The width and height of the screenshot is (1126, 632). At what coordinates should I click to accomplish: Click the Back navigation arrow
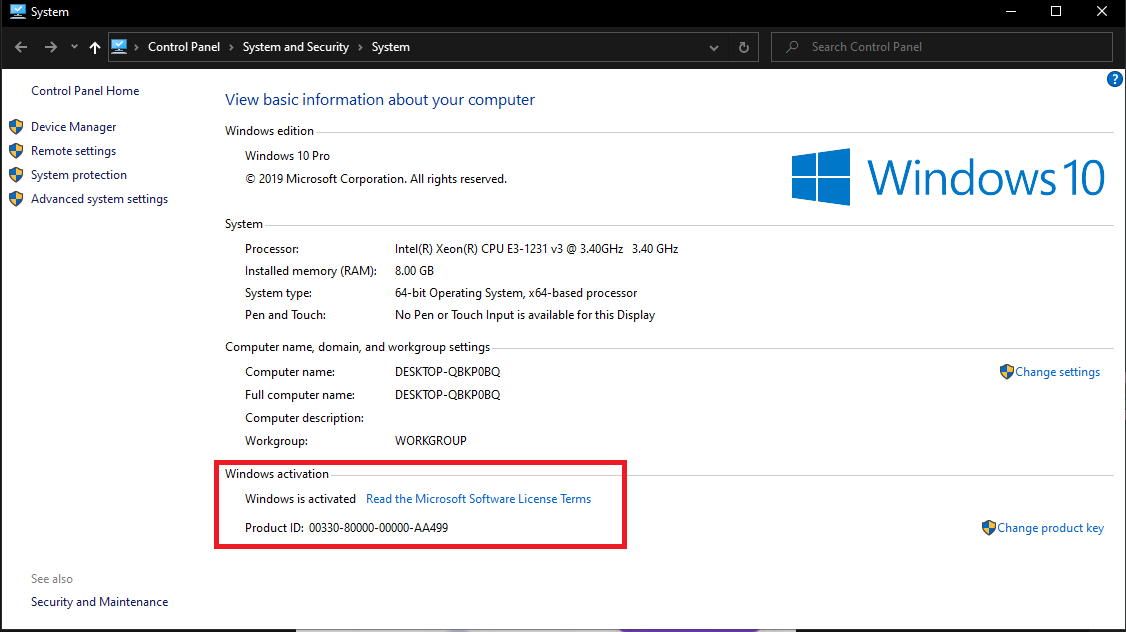point(22,47)
